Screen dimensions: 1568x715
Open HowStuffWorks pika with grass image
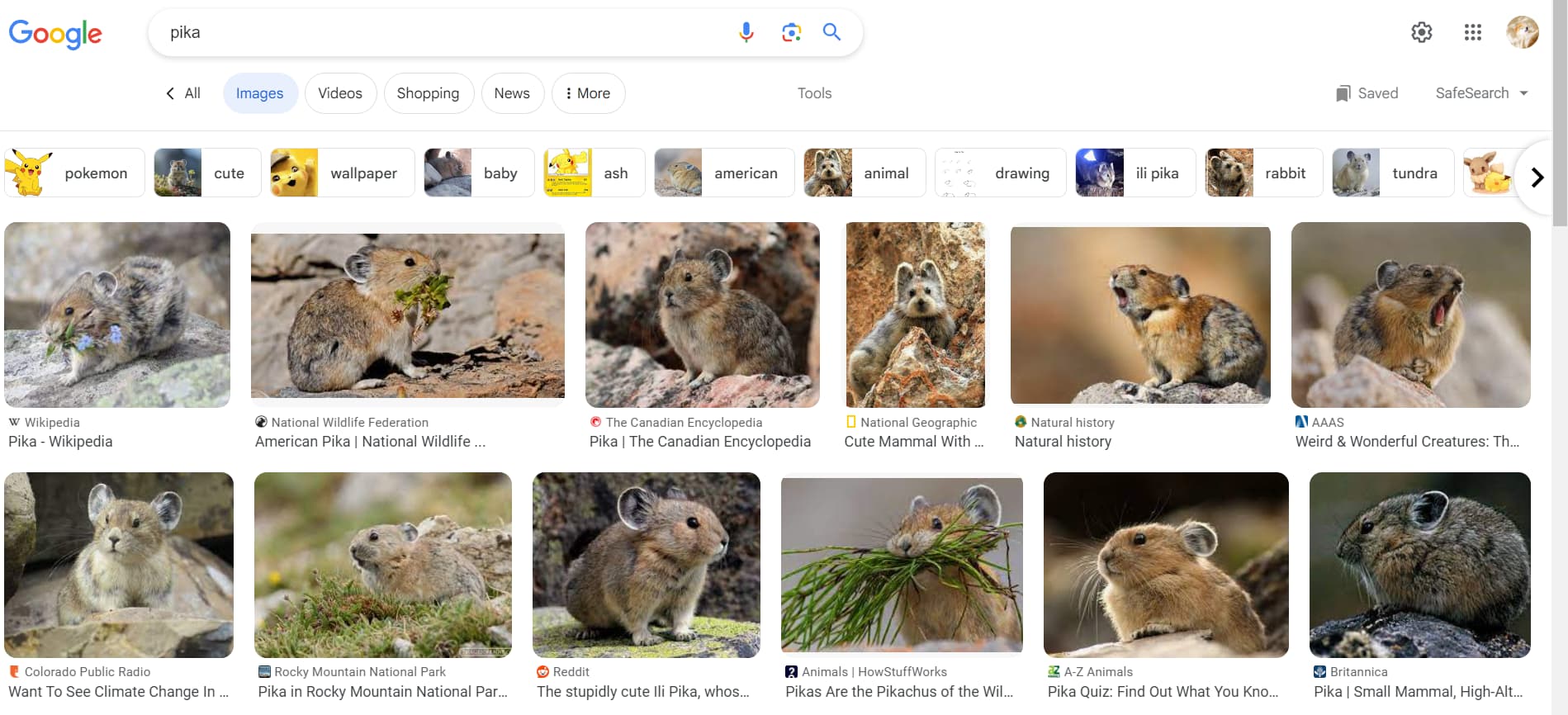pos(902,565)
